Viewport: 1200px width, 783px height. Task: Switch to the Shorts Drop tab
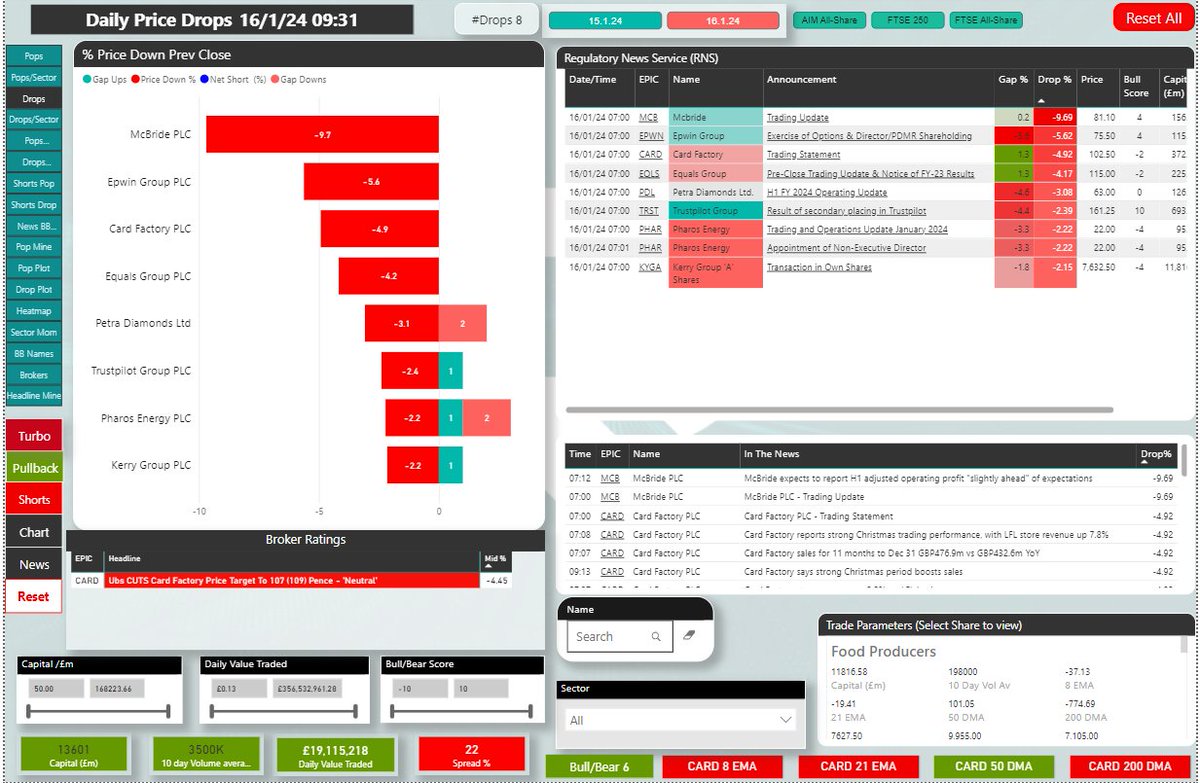pyautogui.click(x=33, y=205)
